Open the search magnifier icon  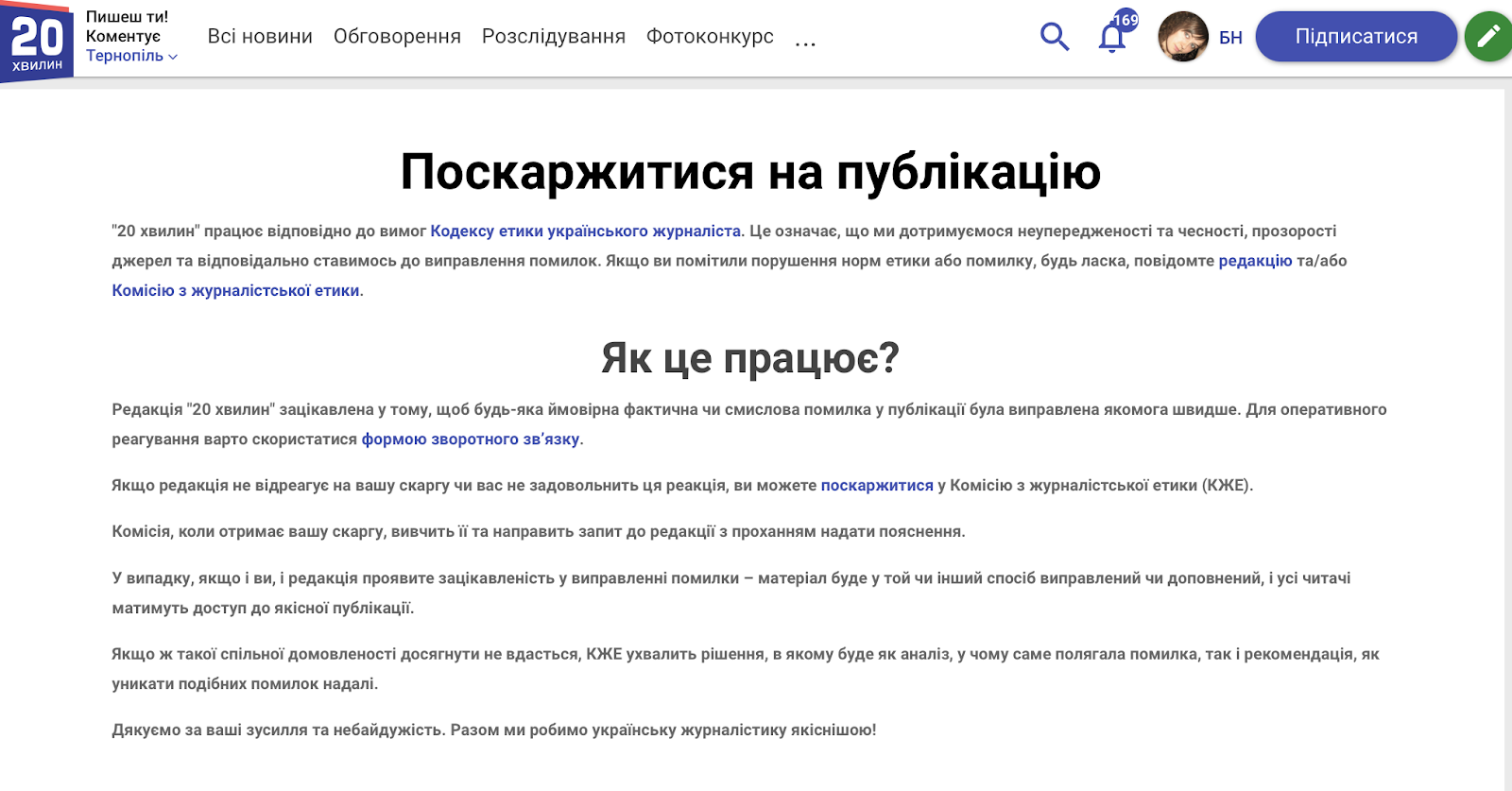tap(1054, 37)
